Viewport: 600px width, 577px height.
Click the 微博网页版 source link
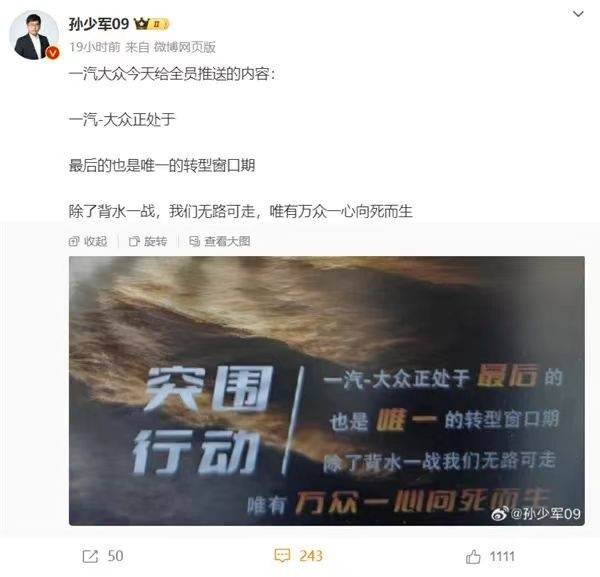184,47
